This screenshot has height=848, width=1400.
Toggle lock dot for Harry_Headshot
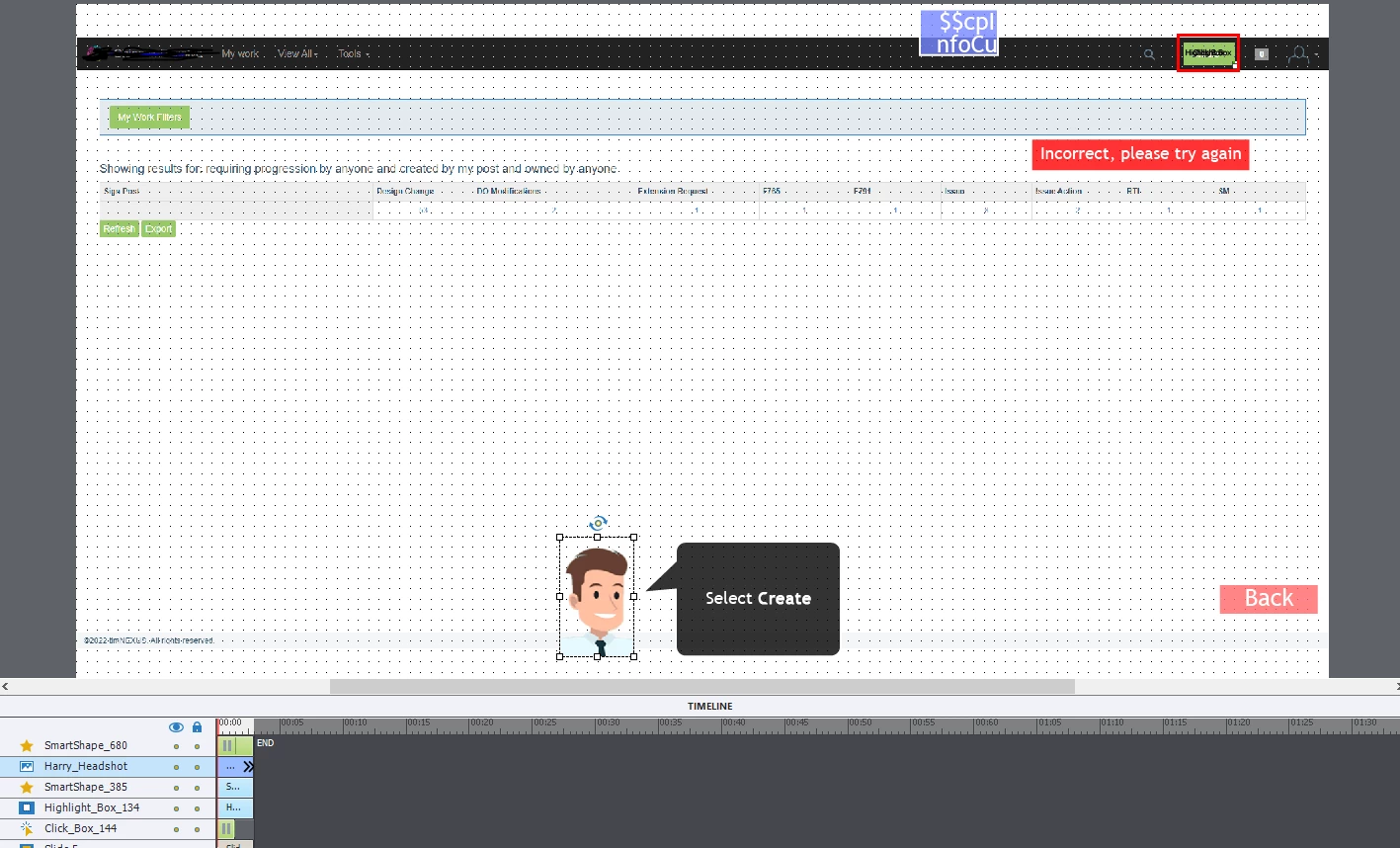[x=197, y=767]
